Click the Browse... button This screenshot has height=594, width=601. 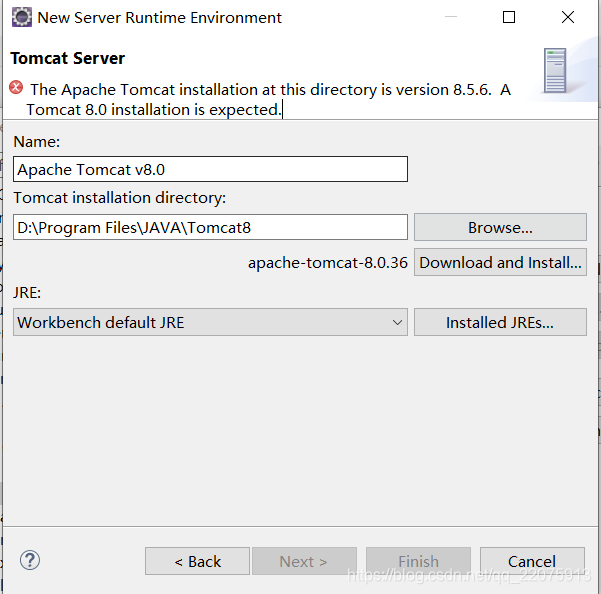tap(500, 227)
